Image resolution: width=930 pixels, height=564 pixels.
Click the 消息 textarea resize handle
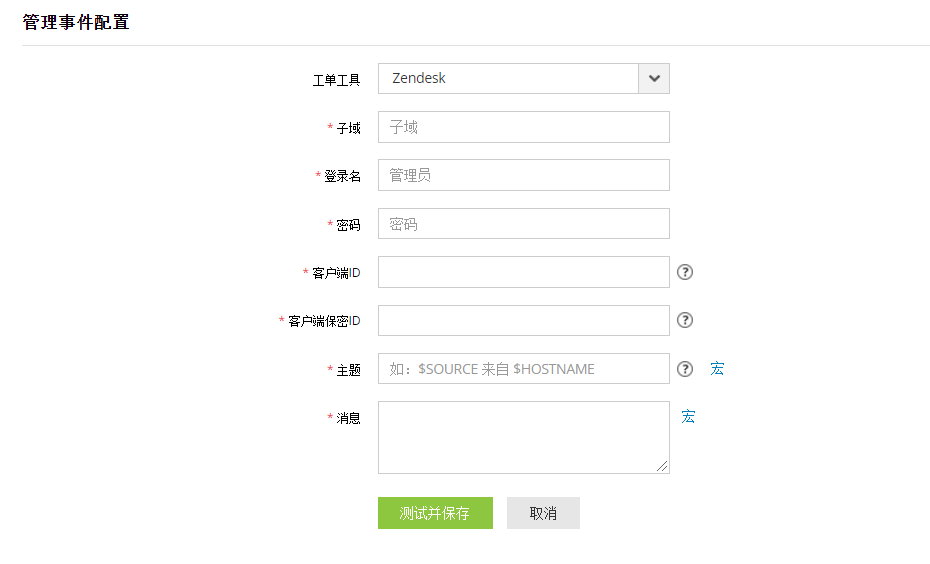click(x=662, y=466)
